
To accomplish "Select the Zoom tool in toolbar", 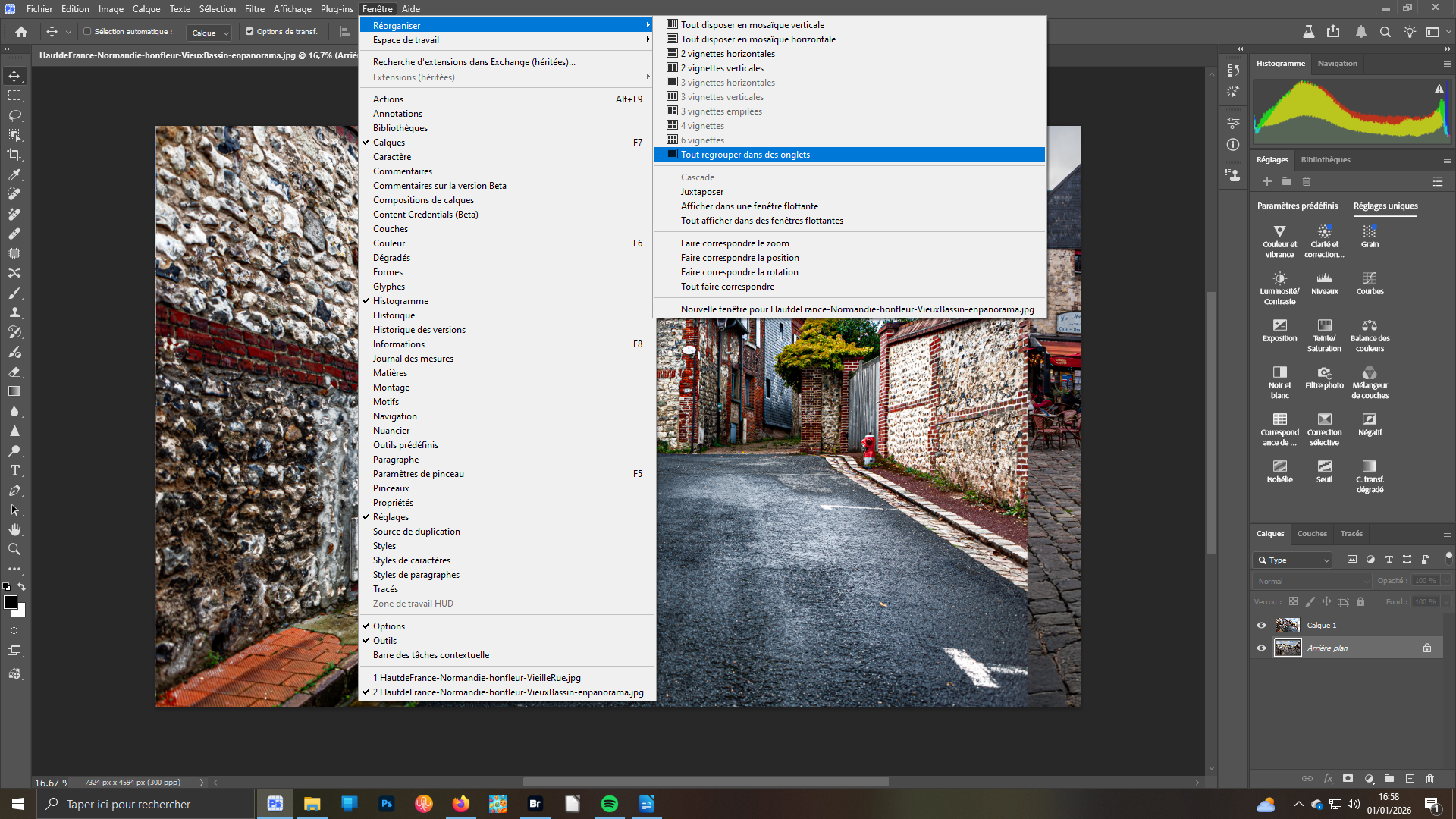I will point(14,549).
